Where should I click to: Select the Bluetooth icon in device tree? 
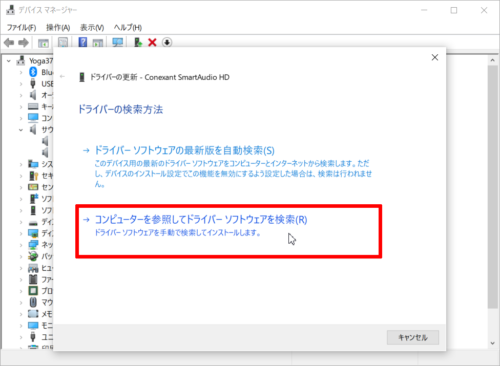[x=33, y=72]
